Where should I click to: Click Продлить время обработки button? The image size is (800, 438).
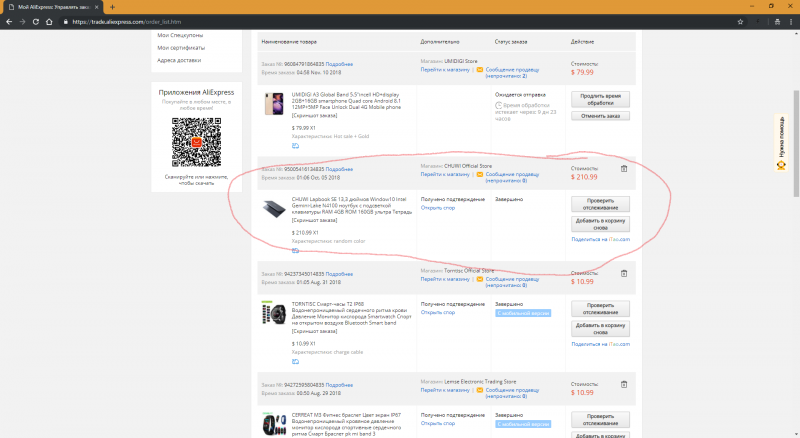601,99
